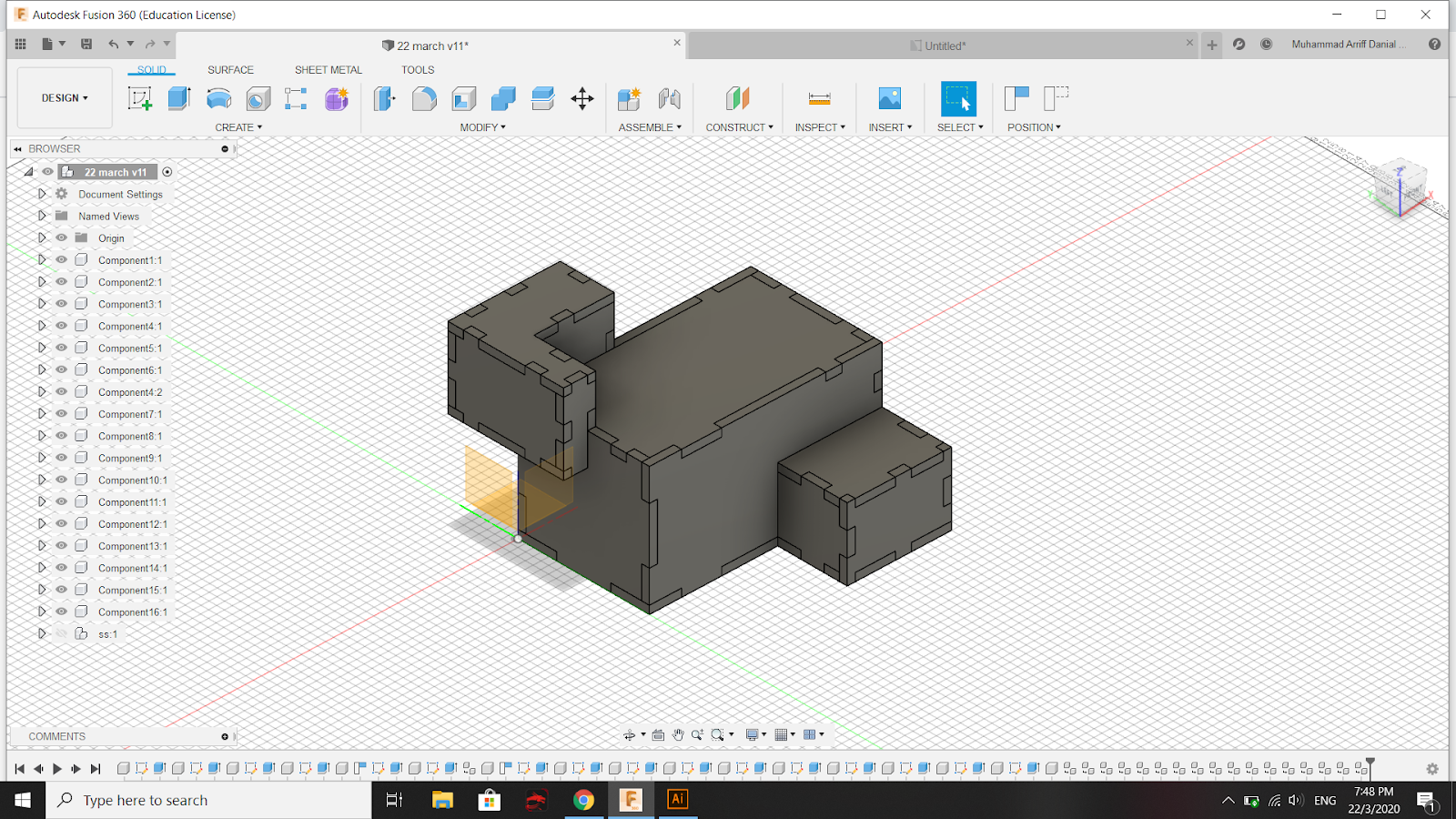This screenshot has height=819, width=1456.
Task: Collapse the COMMENTS panel
Action: pos(225,736)
